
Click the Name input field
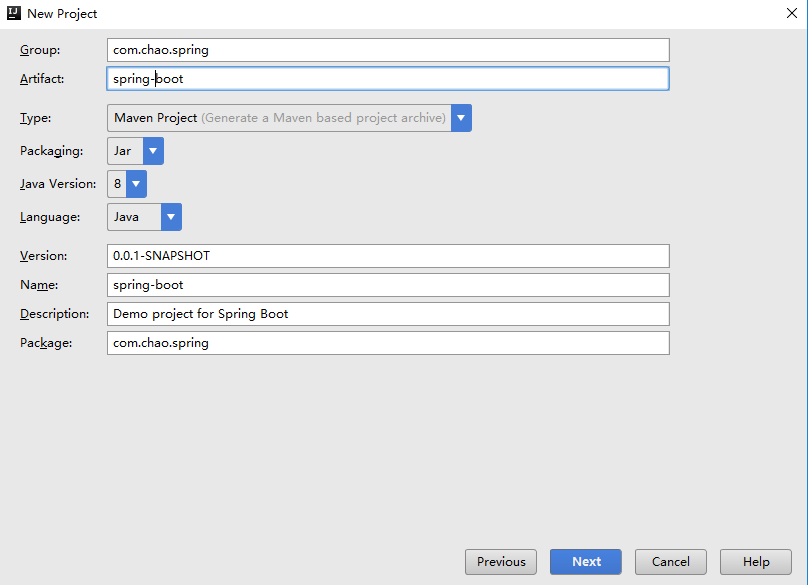coord(388,285)
